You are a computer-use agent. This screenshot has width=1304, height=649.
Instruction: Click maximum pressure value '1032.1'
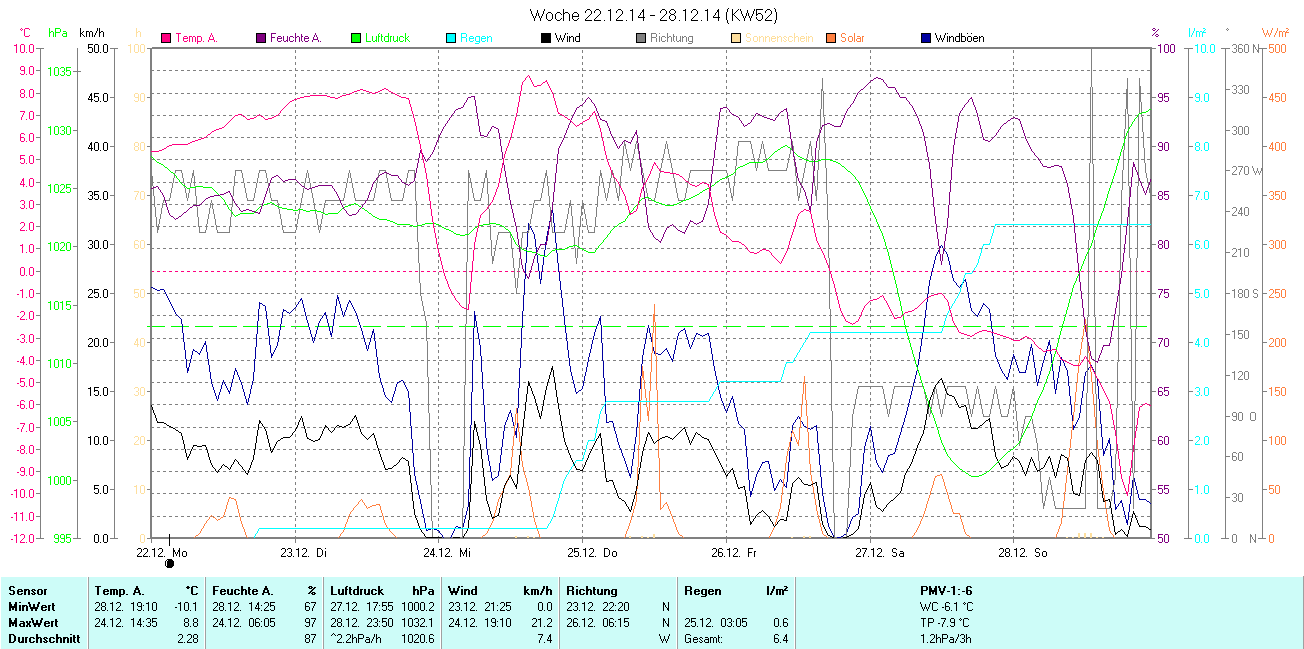click(x=418, y=623)
